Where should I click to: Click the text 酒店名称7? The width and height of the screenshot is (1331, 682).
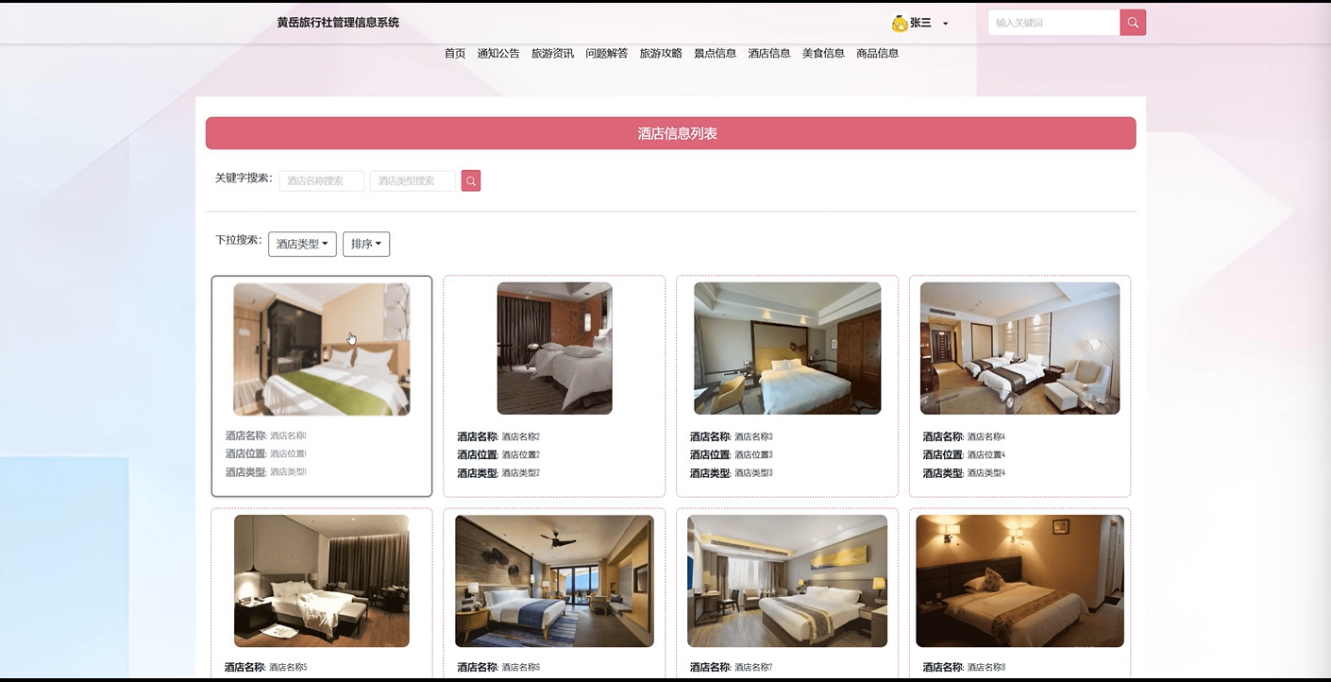tap(754, 668)
